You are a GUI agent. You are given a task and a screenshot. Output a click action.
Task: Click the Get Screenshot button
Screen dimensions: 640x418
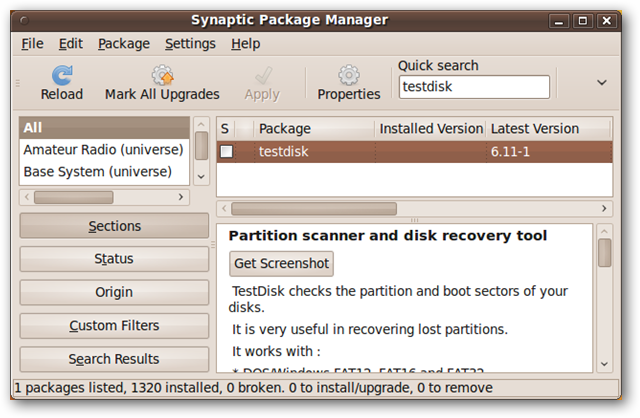[282, 264]
